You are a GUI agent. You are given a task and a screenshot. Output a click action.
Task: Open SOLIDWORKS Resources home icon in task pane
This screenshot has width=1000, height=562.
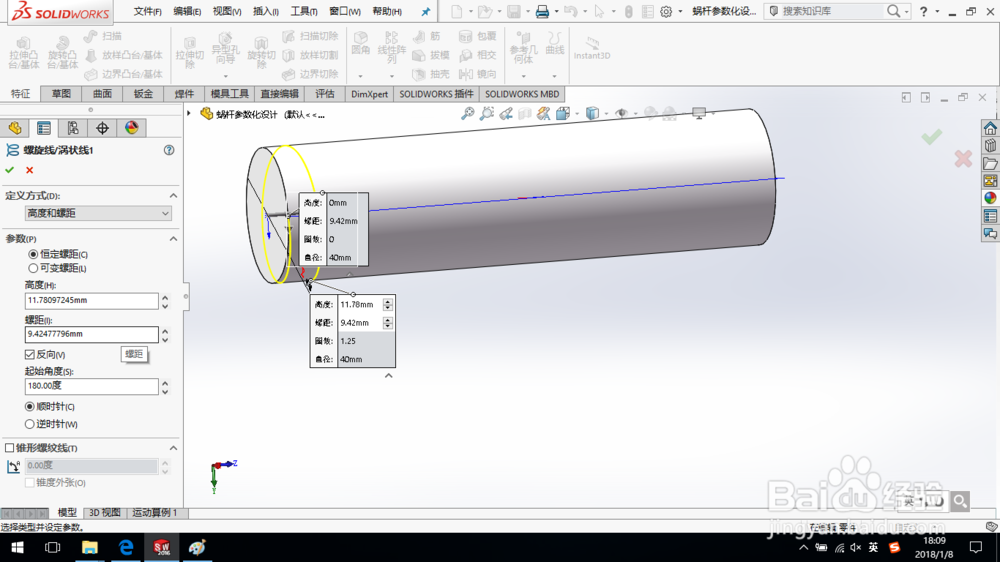(990, 128)
